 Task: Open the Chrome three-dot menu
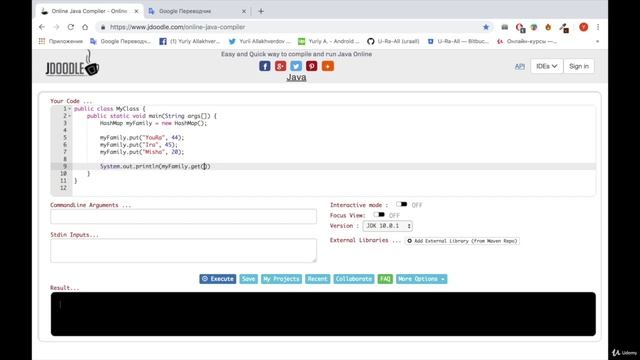pyautogui.click(x=598, y=27)
